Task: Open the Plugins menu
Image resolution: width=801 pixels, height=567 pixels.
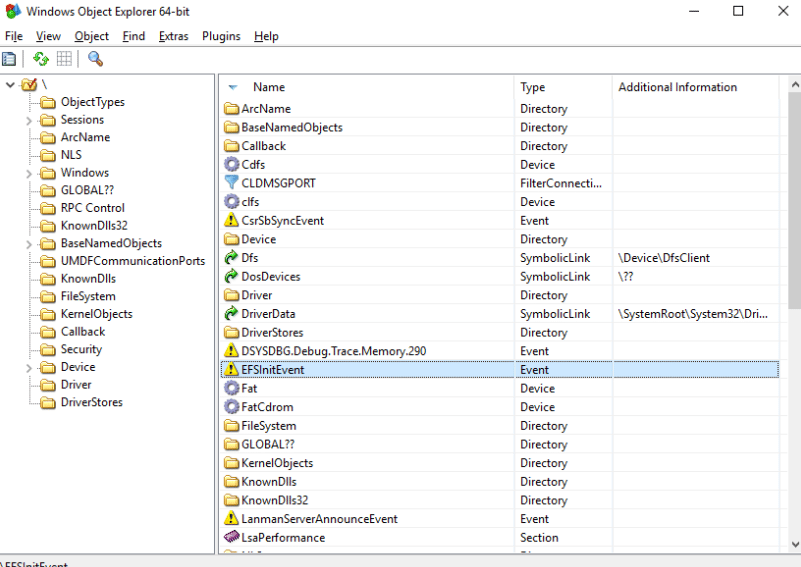Action: (x=221, y=36)
